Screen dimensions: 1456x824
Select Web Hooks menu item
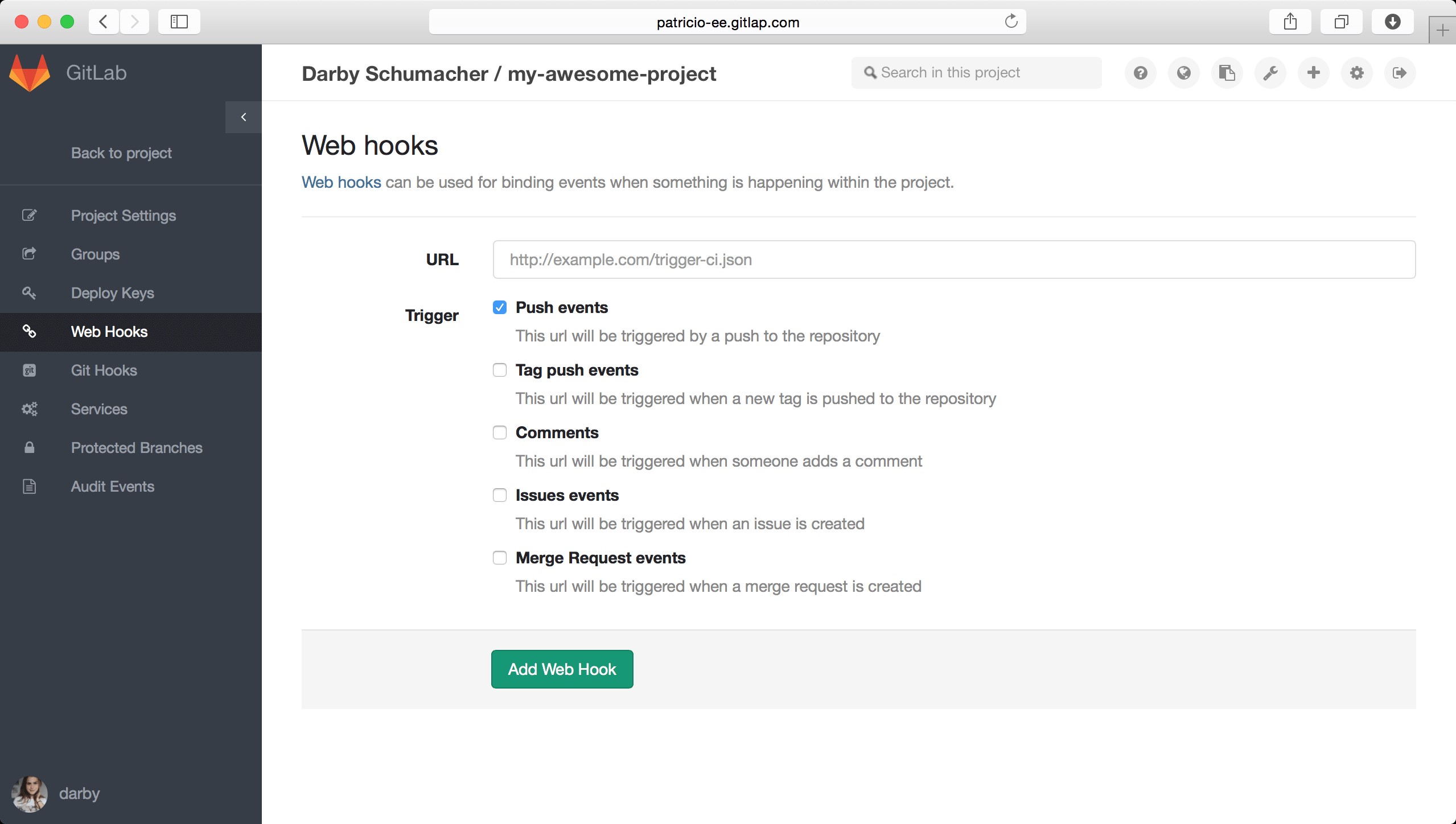pyautogui.click(x=109, y=331)
